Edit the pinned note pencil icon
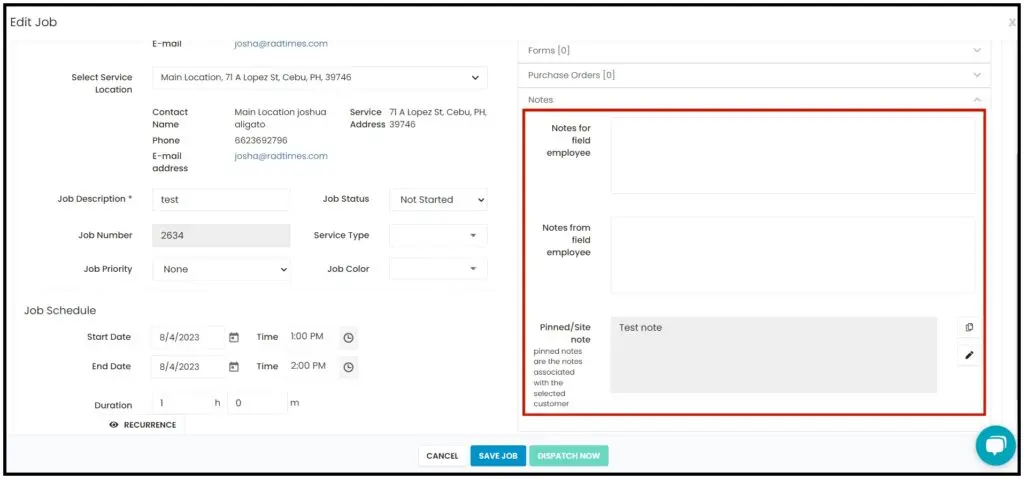This screenshot has width=1024, height=479. click(x=969, y=355)
